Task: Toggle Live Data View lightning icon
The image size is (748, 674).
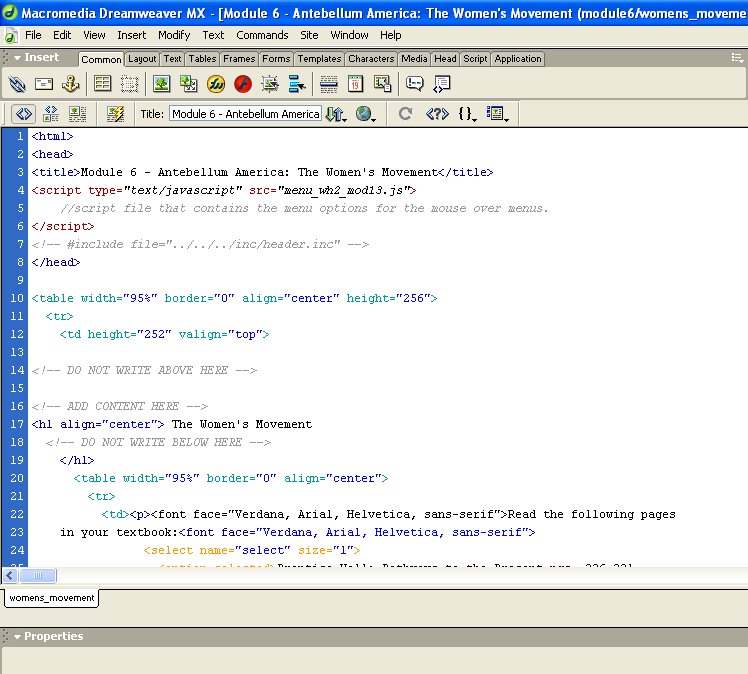Action: (x=115, y=114)
